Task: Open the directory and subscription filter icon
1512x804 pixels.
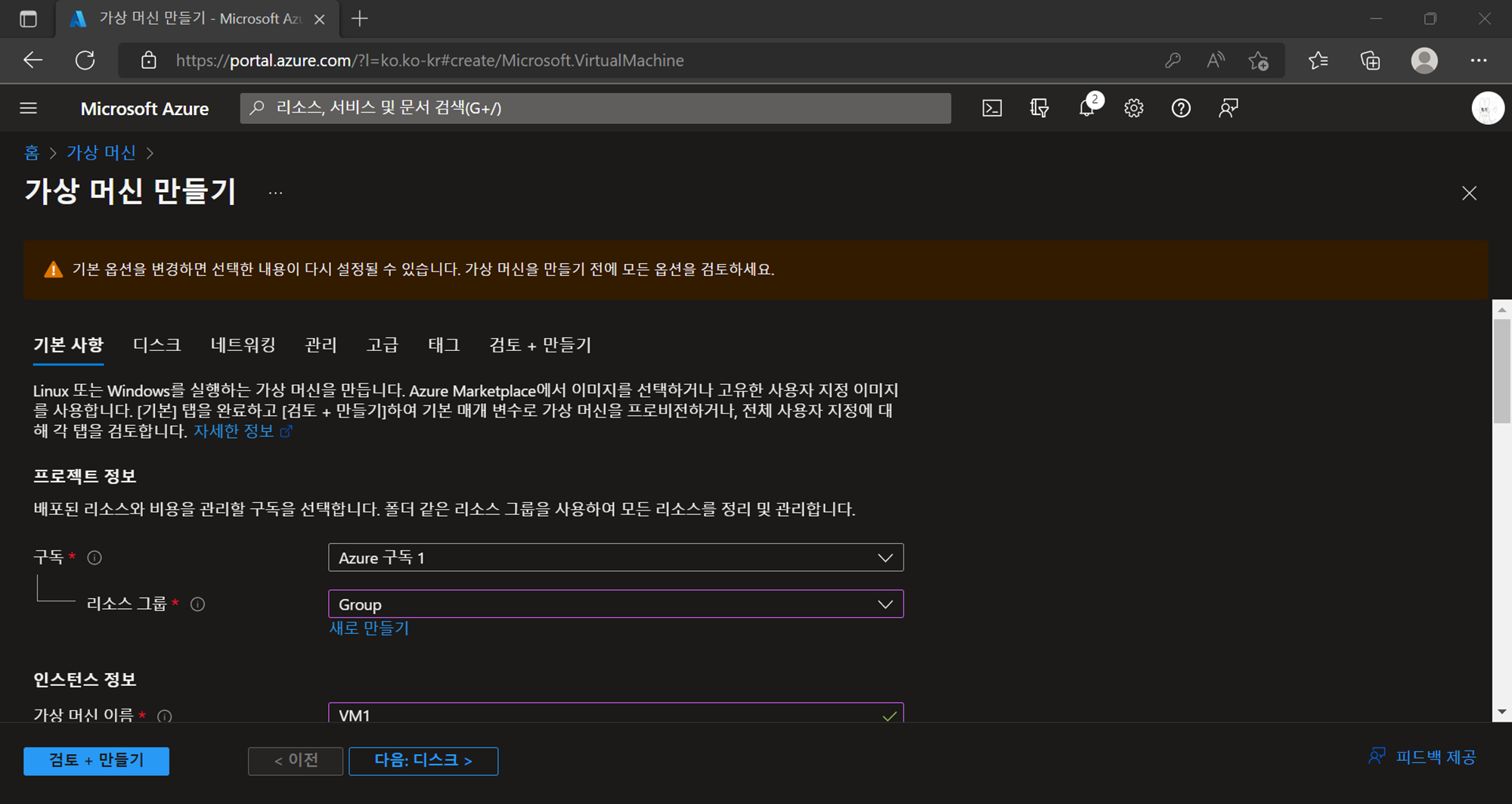Action: tap(1039, 108)
